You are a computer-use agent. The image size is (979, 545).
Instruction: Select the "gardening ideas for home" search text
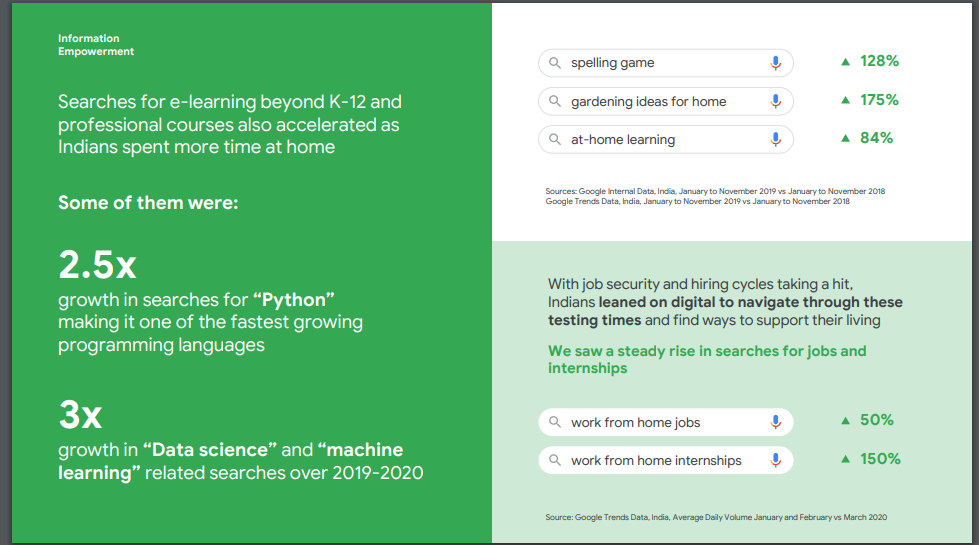click(648, 102)
